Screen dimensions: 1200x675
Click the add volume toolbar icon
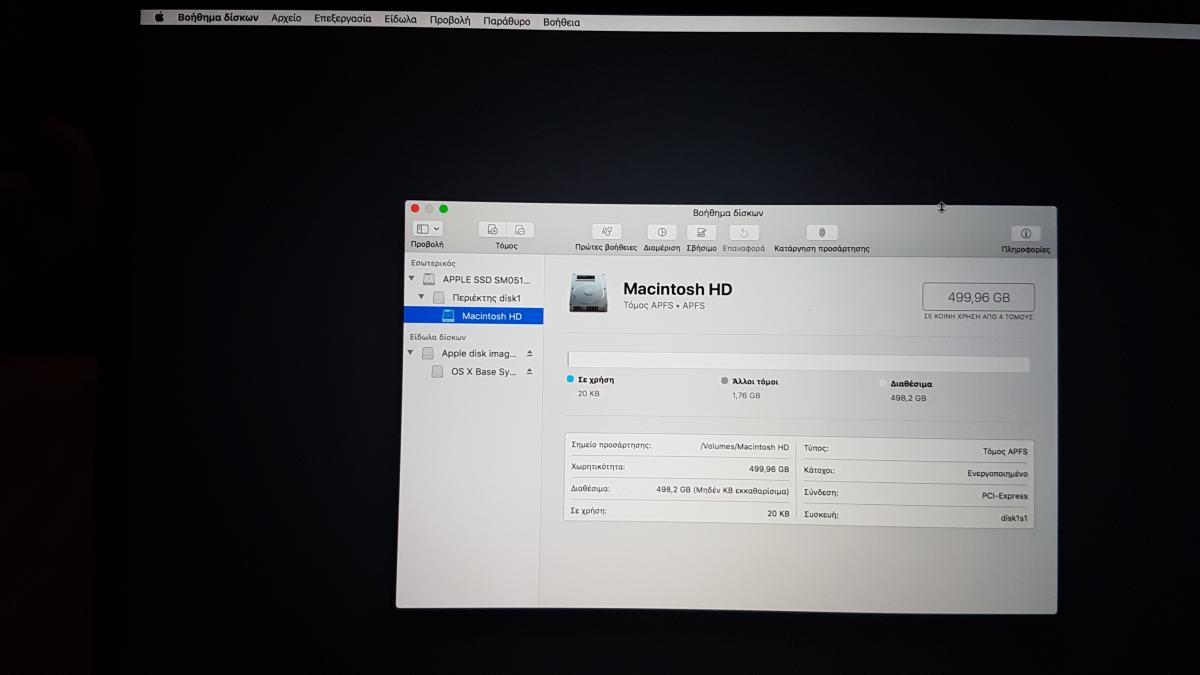click(x=493, y=230)
